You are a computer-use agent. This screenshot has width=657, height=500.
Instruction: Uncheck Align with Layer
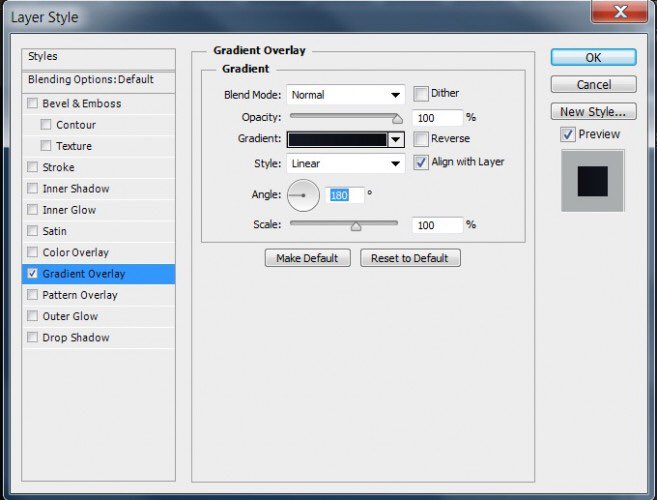(x=421, y=162)
